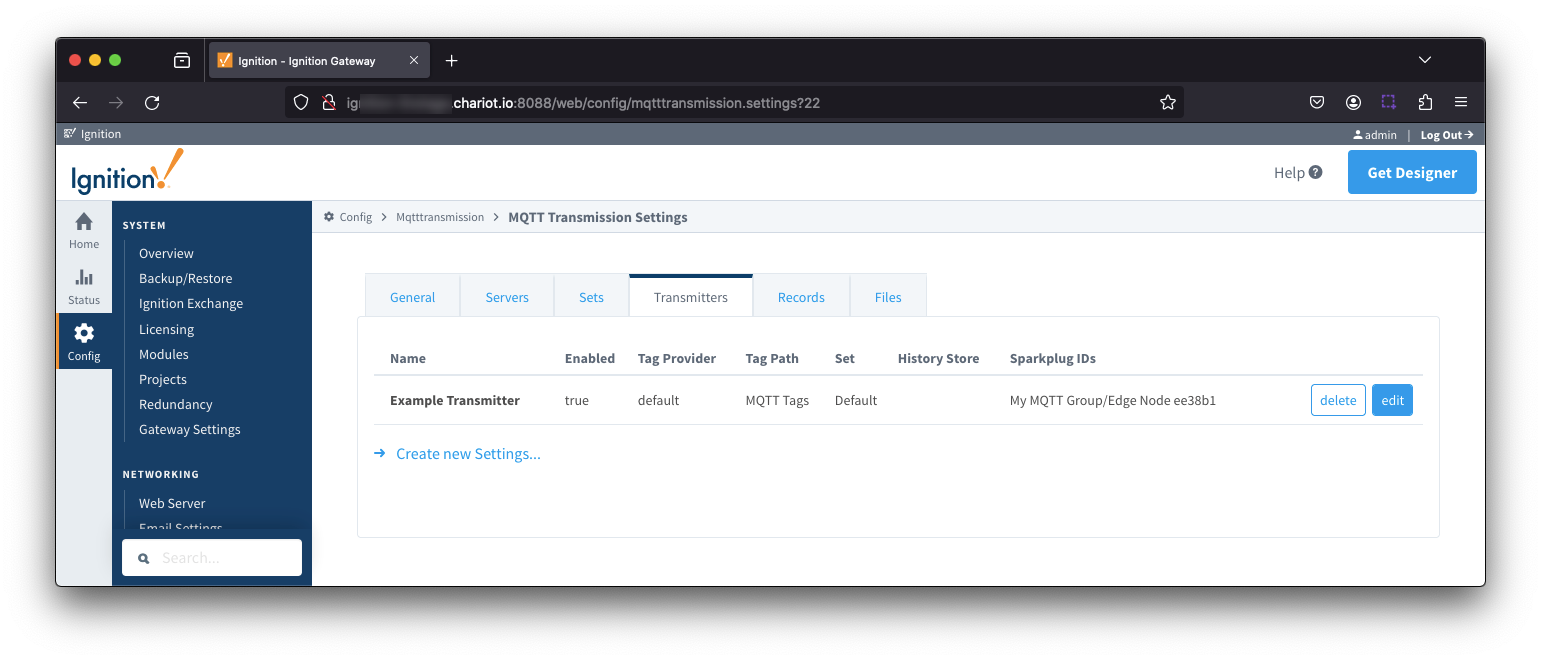Viewport: 1541px width, 660px height.
Task: Click the browser URL address bar
Action: 735,102
